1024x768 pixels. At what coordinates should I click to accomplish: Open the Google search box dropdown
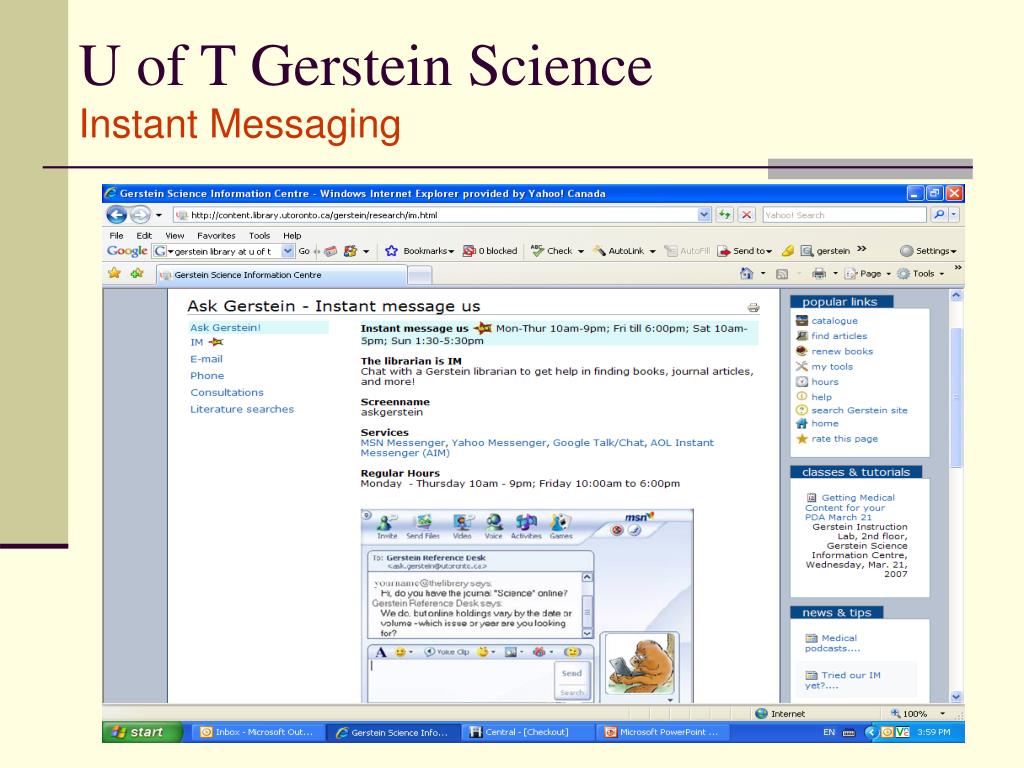point(287,251)
